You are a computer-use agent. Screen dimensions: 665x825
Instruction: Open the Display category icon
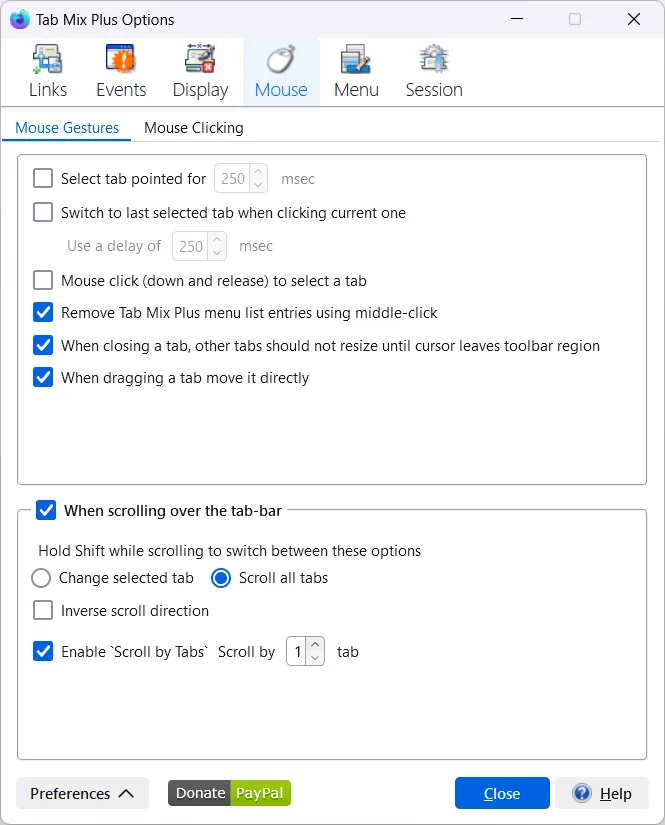pos(200,60)
